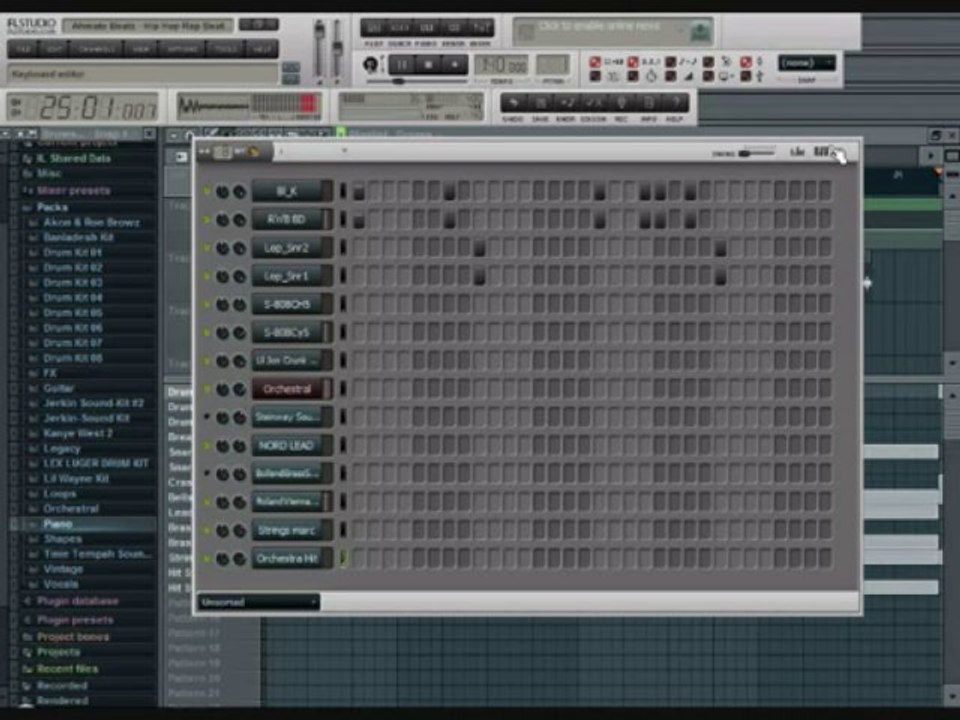Expand the Mixer presets browser folder
The image size is (960, 720).
coord(74,190)
